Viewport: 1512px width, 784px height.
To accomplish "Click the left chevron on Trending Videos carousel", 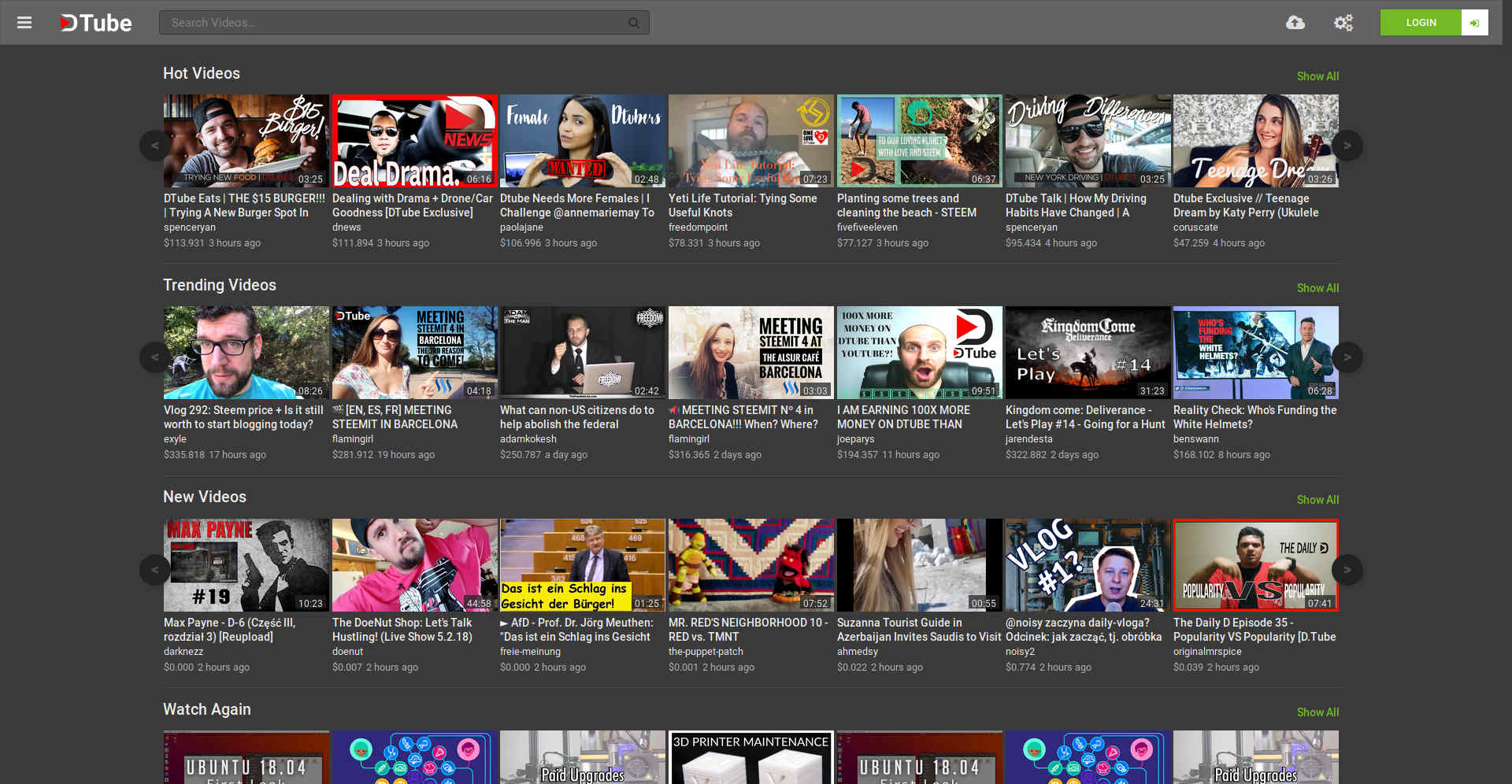I will tap(154, 357).
